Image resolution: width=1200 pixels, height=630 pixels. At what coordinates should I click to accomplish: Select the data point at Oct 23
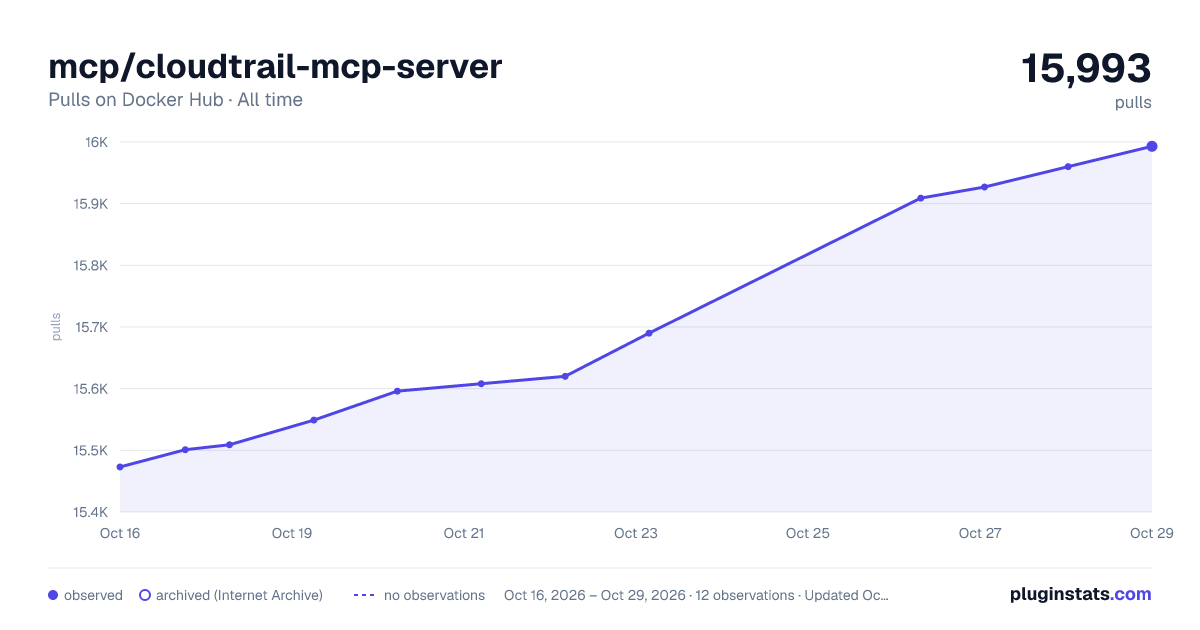click(649, 333)
